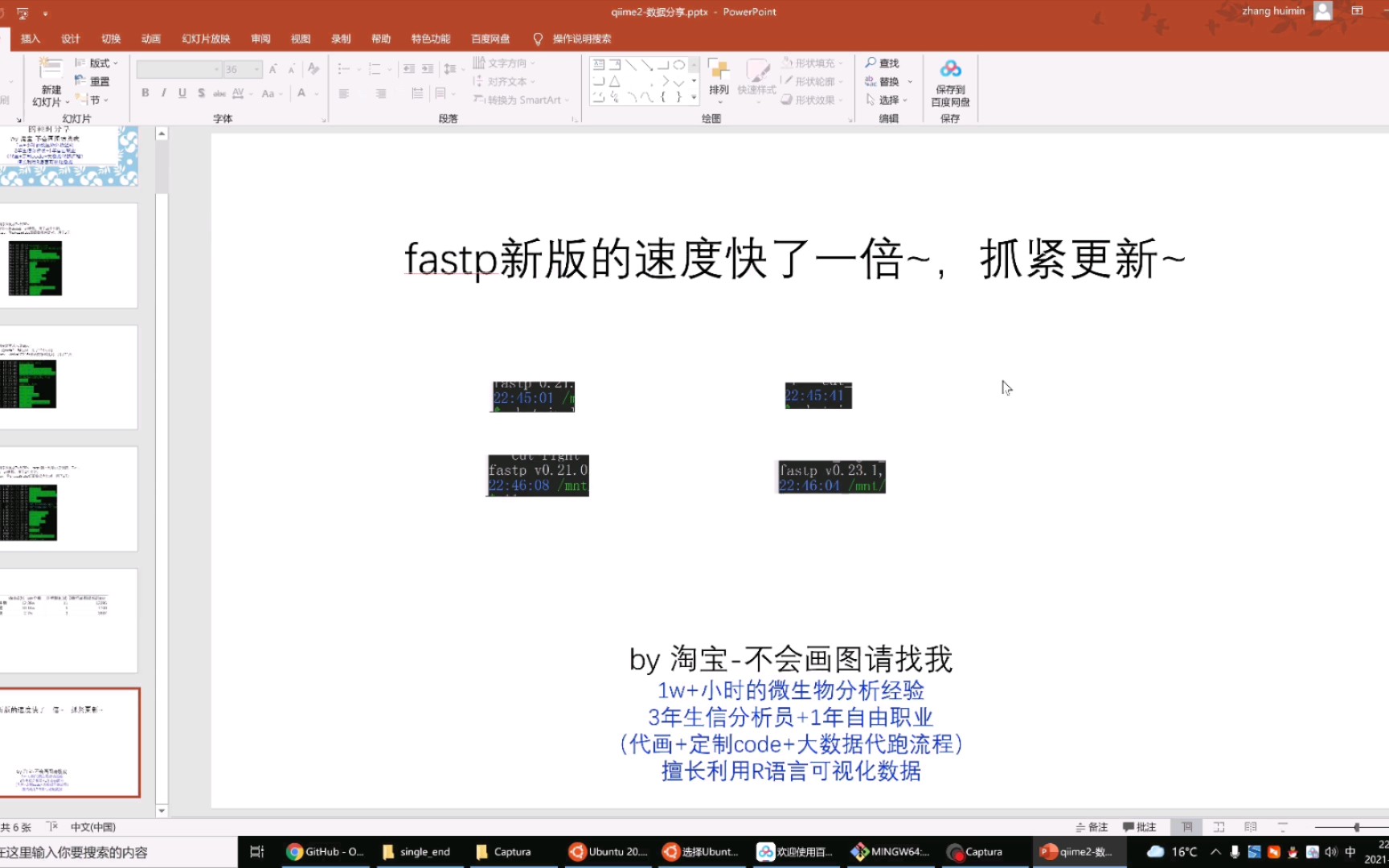Toggle align left for paragraph

344,93
